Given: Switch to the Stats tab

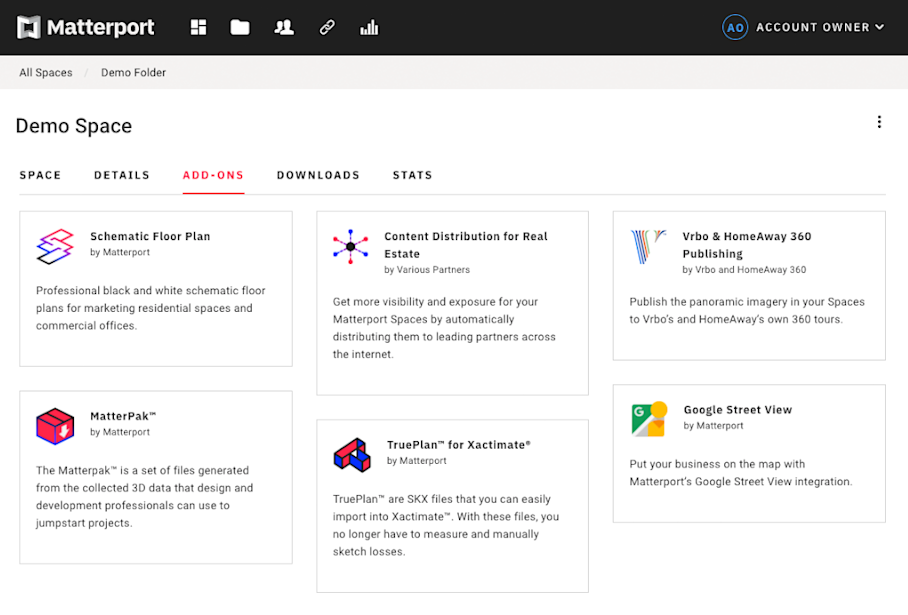Looking at the screenshot, I should click(x=413, y=175).
